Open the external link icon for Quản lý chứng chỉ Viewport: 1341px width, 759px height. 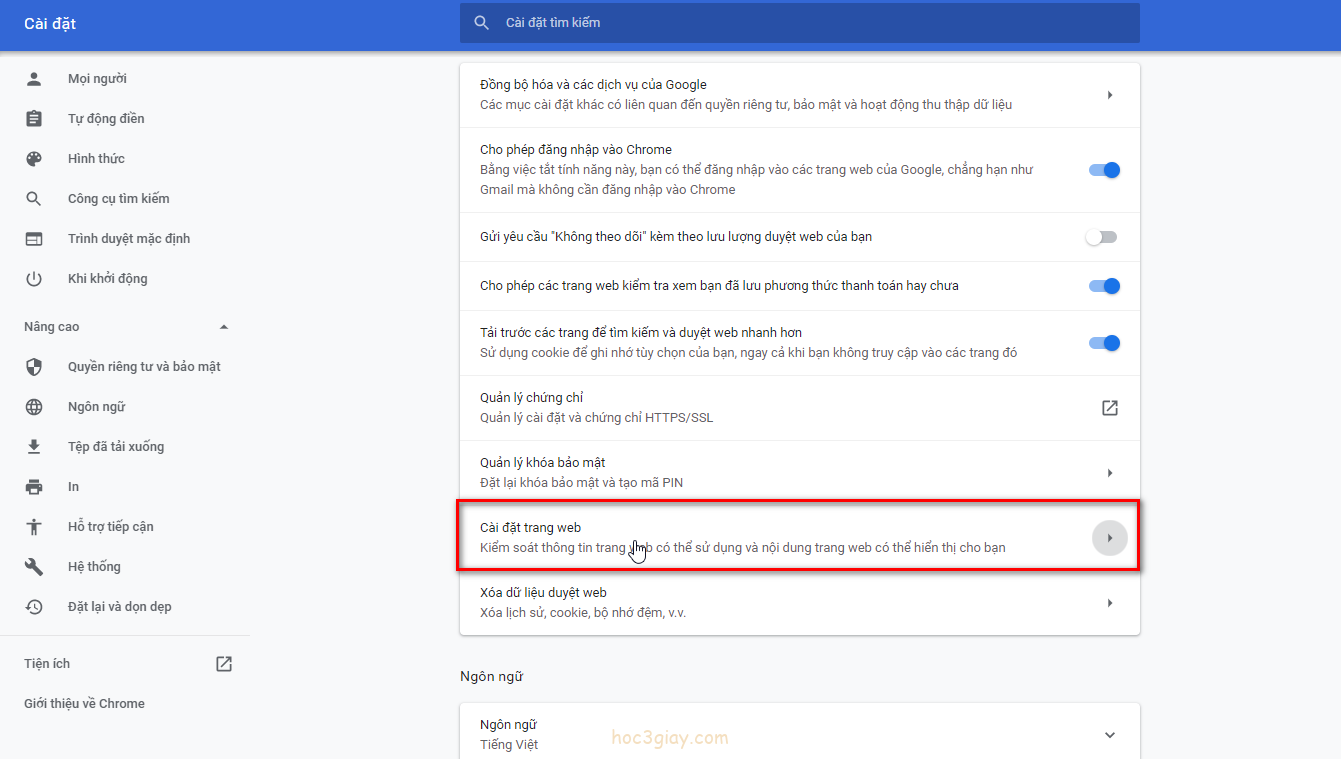point(1109,408)
